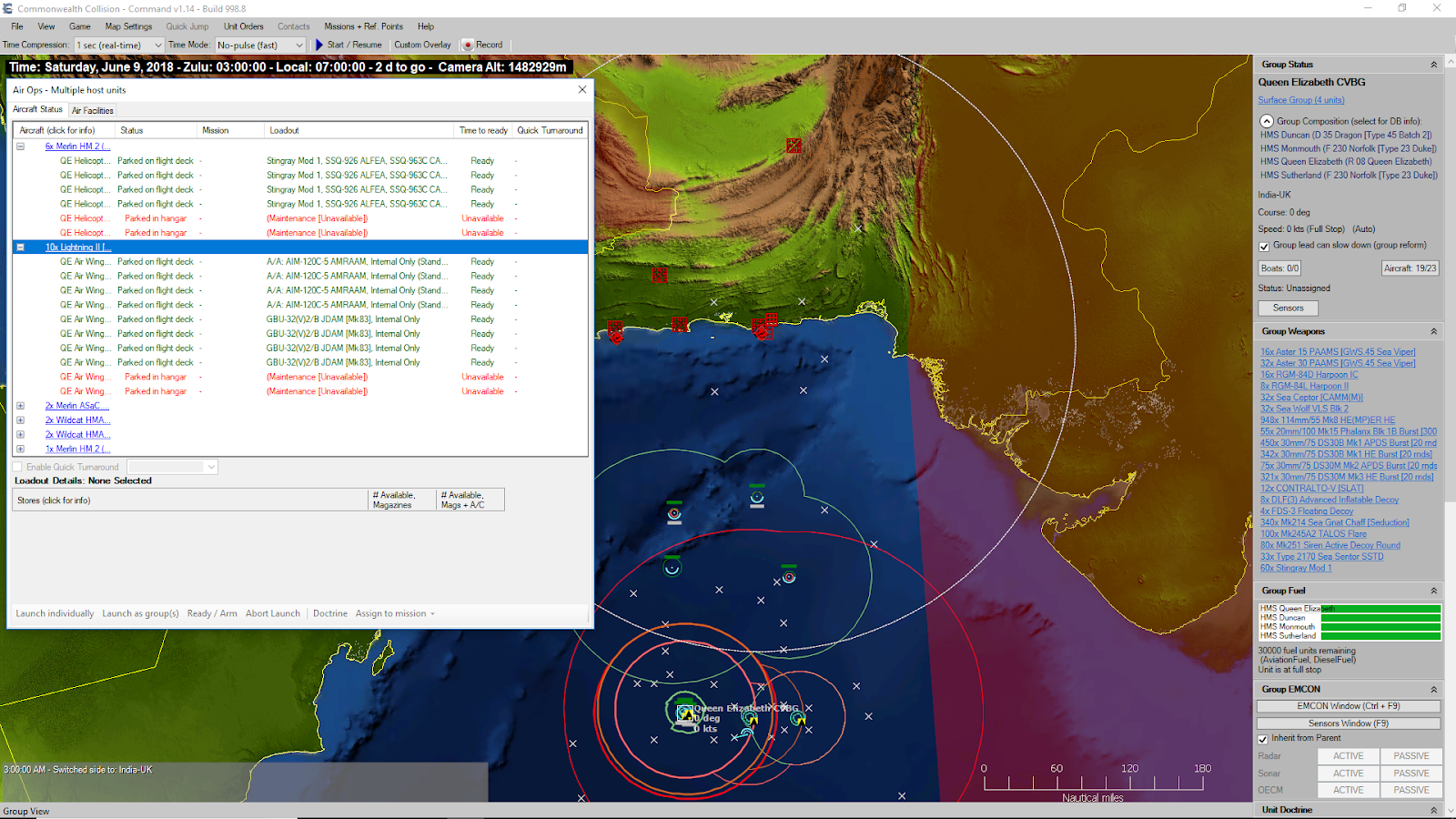Open the Assign to mission dropdown
Screen dimensions: 1456x819
click(x=395, y=613)
